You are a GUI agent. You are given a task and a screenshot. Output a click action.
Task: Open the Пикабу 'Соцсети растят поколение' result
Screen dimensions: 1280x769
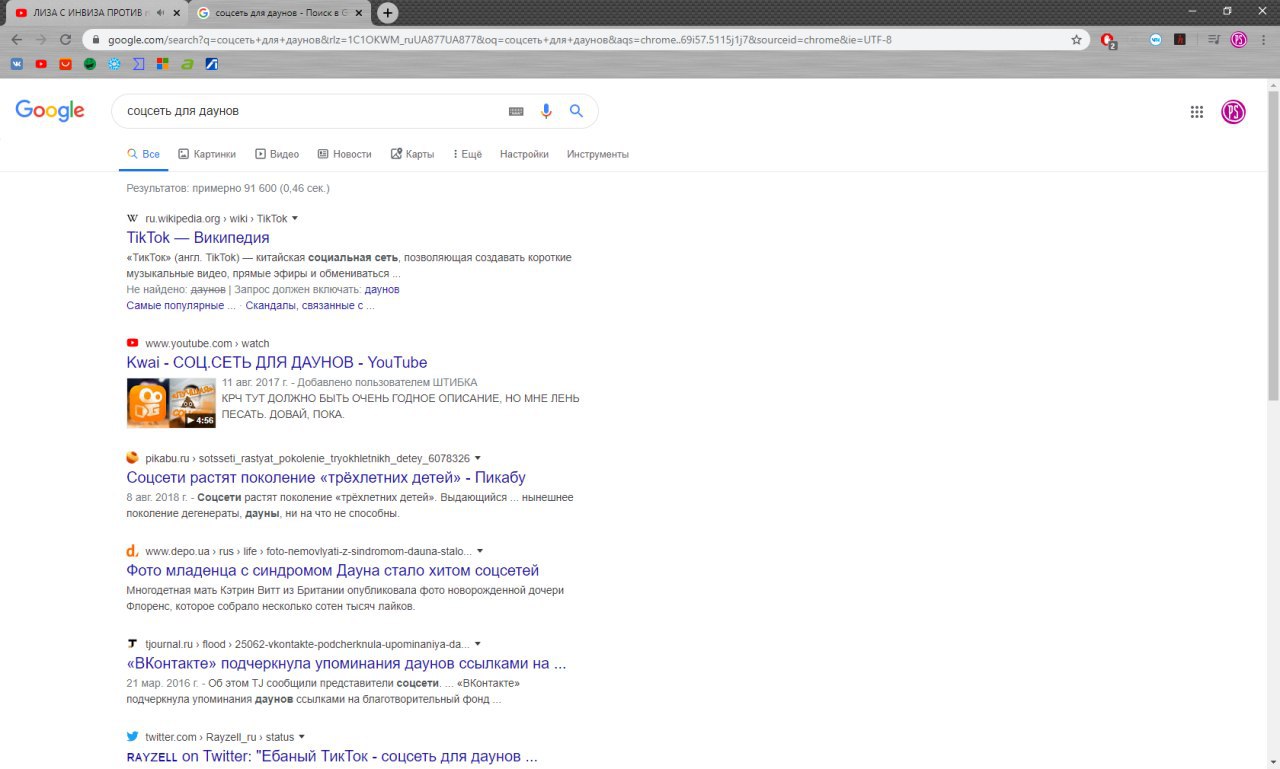(326, 477)
